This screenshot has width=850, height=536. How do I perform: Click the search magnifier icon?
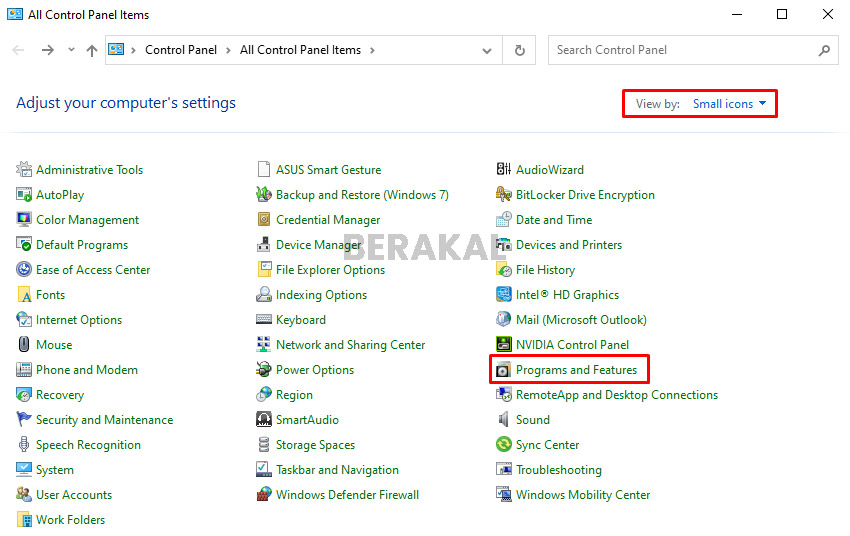click(x=825, y=50)
